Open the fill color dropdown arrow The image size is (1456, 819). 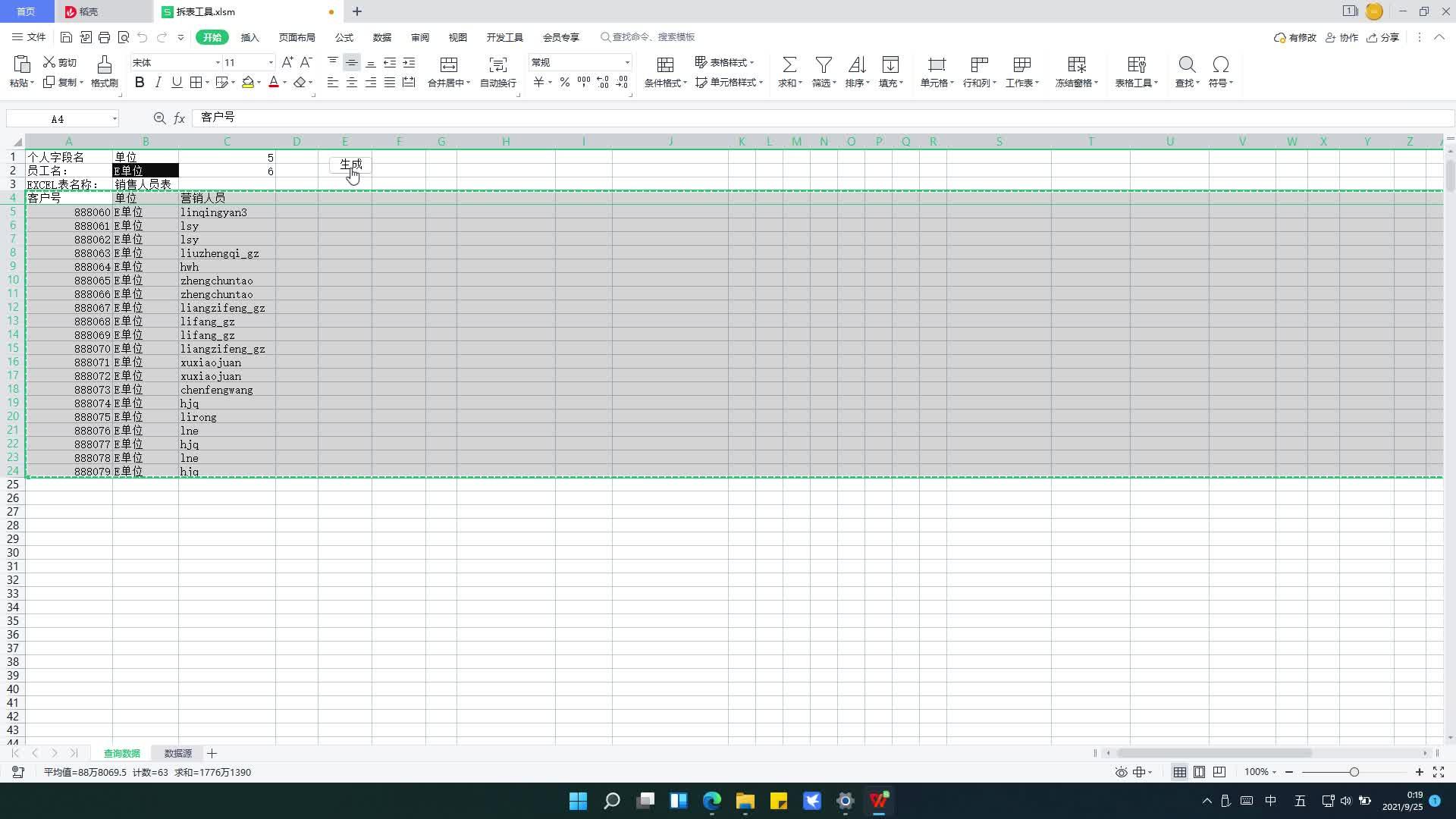259,83
